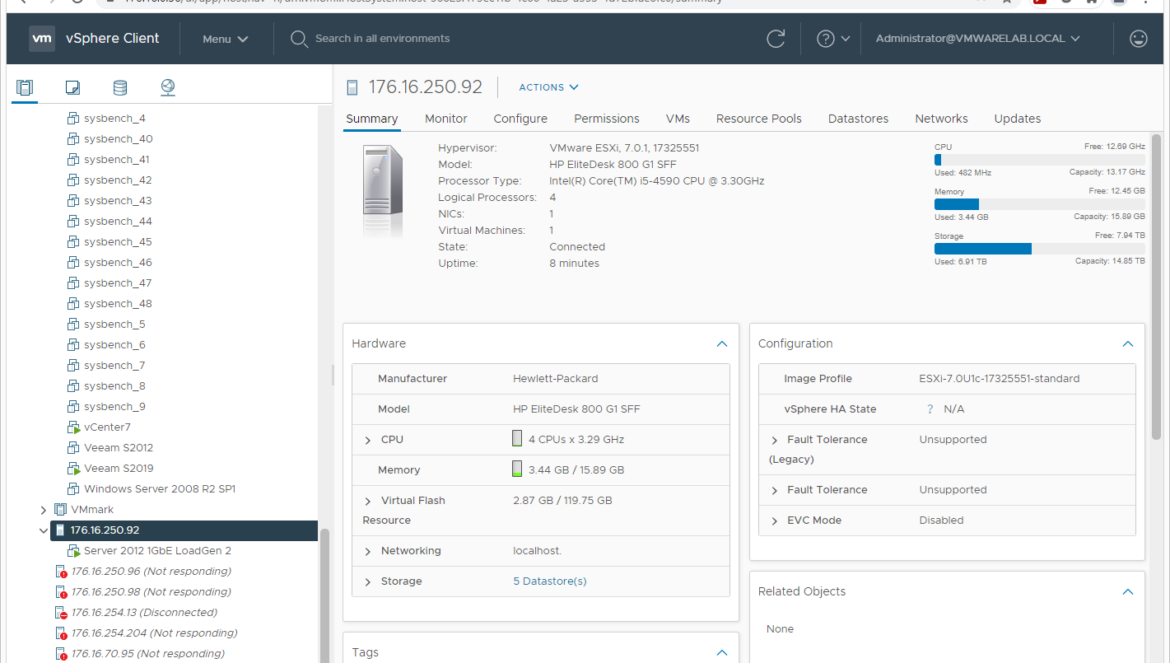Collapse the 176.16.250.92 host tree node
The image size is (1170, 663).
[43, 530]
